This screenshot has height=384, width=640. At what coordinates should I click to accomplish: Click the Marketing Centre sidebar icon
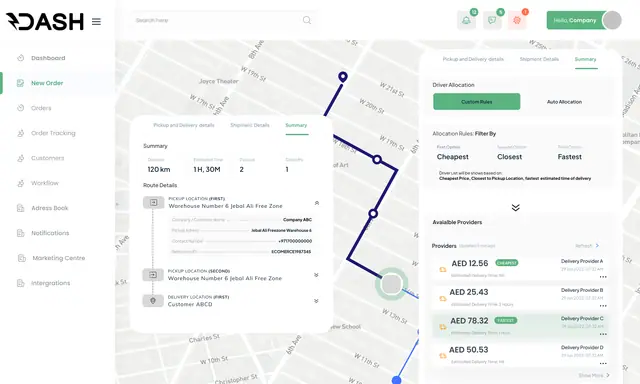[22, 258]
